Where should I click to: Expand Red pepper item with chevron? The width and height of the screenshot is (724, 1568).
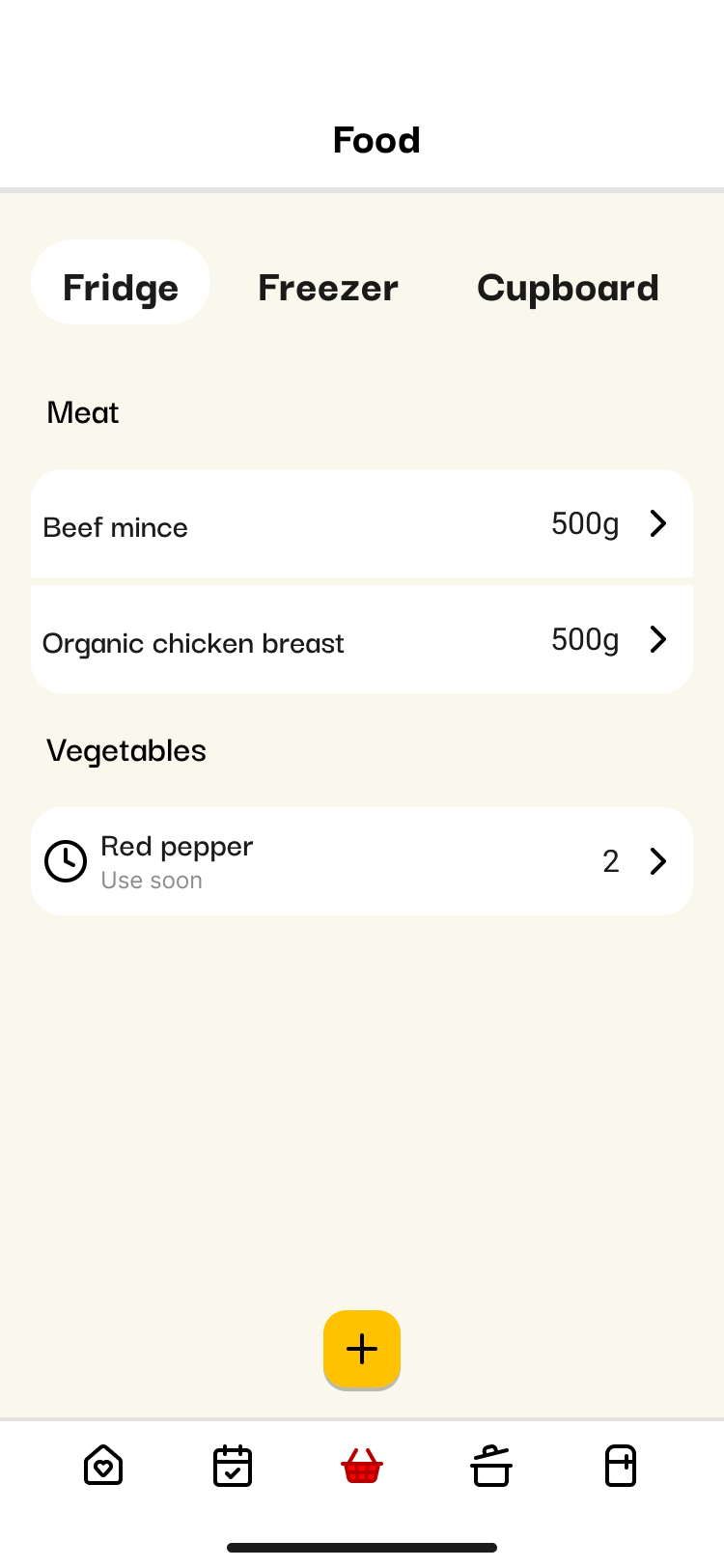tap(658, 861)
